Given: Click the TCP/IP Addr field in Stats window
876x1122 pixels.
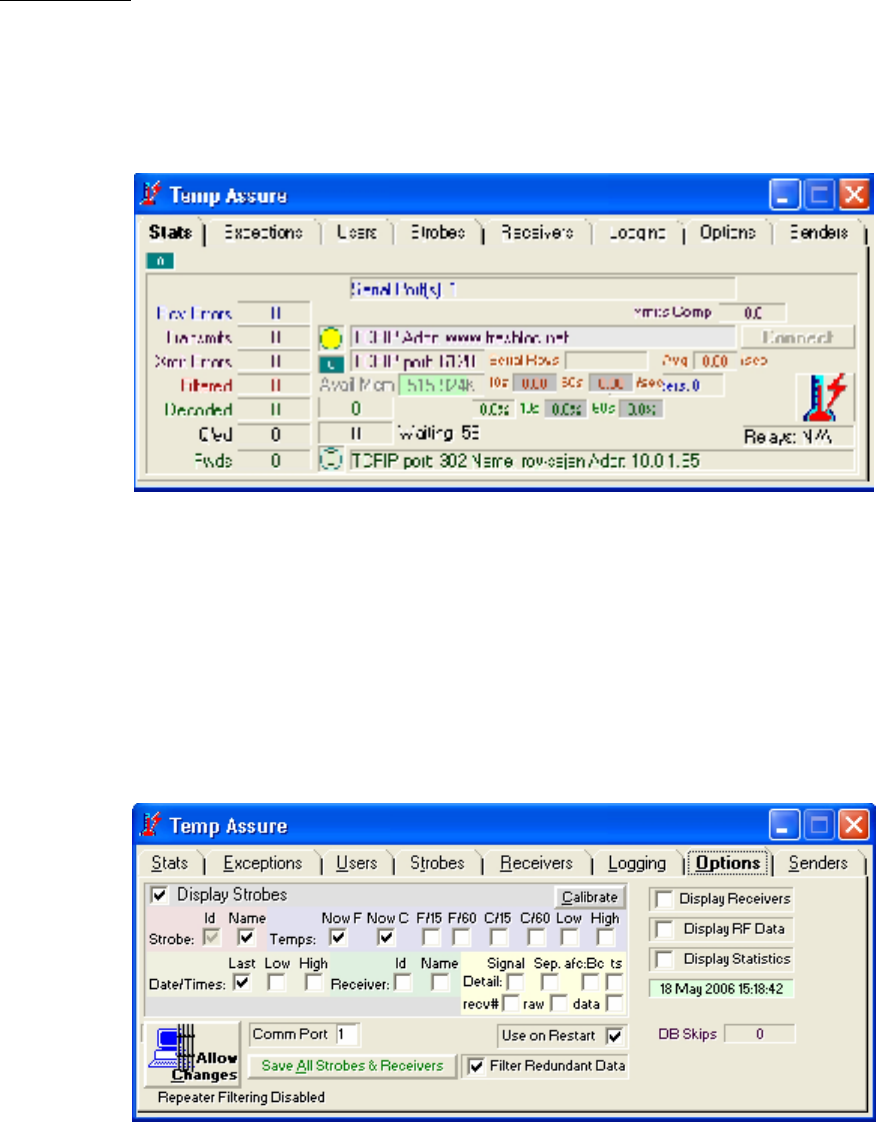Looking at the screenshot, I should 542,337.
